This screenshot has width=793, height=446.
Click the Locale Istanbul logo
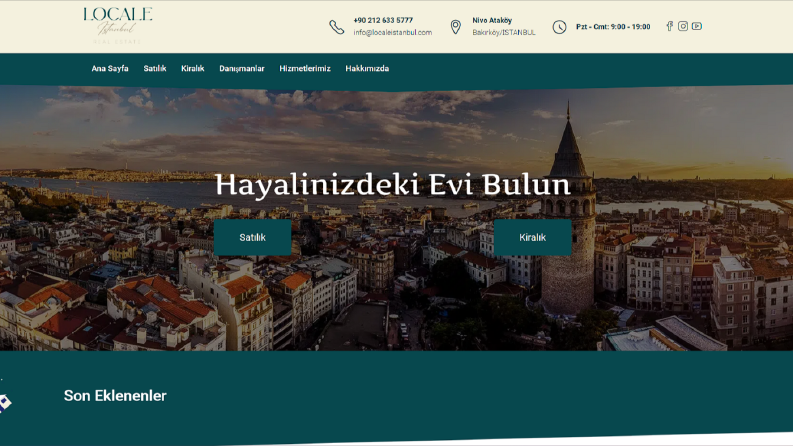coord(118,25)
